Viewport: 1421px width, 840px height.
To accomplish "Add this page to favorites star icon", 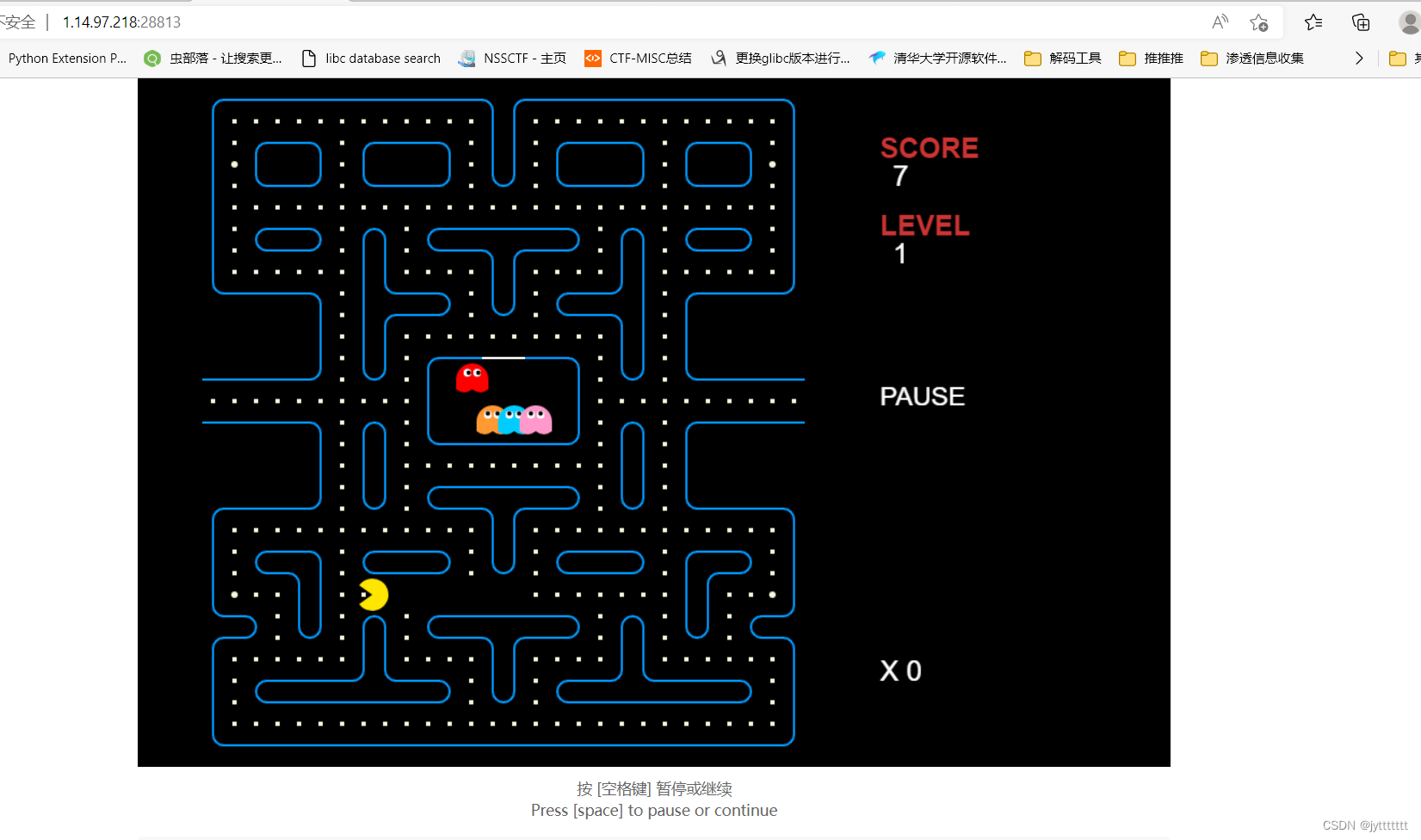I will tap(1259, 22).
